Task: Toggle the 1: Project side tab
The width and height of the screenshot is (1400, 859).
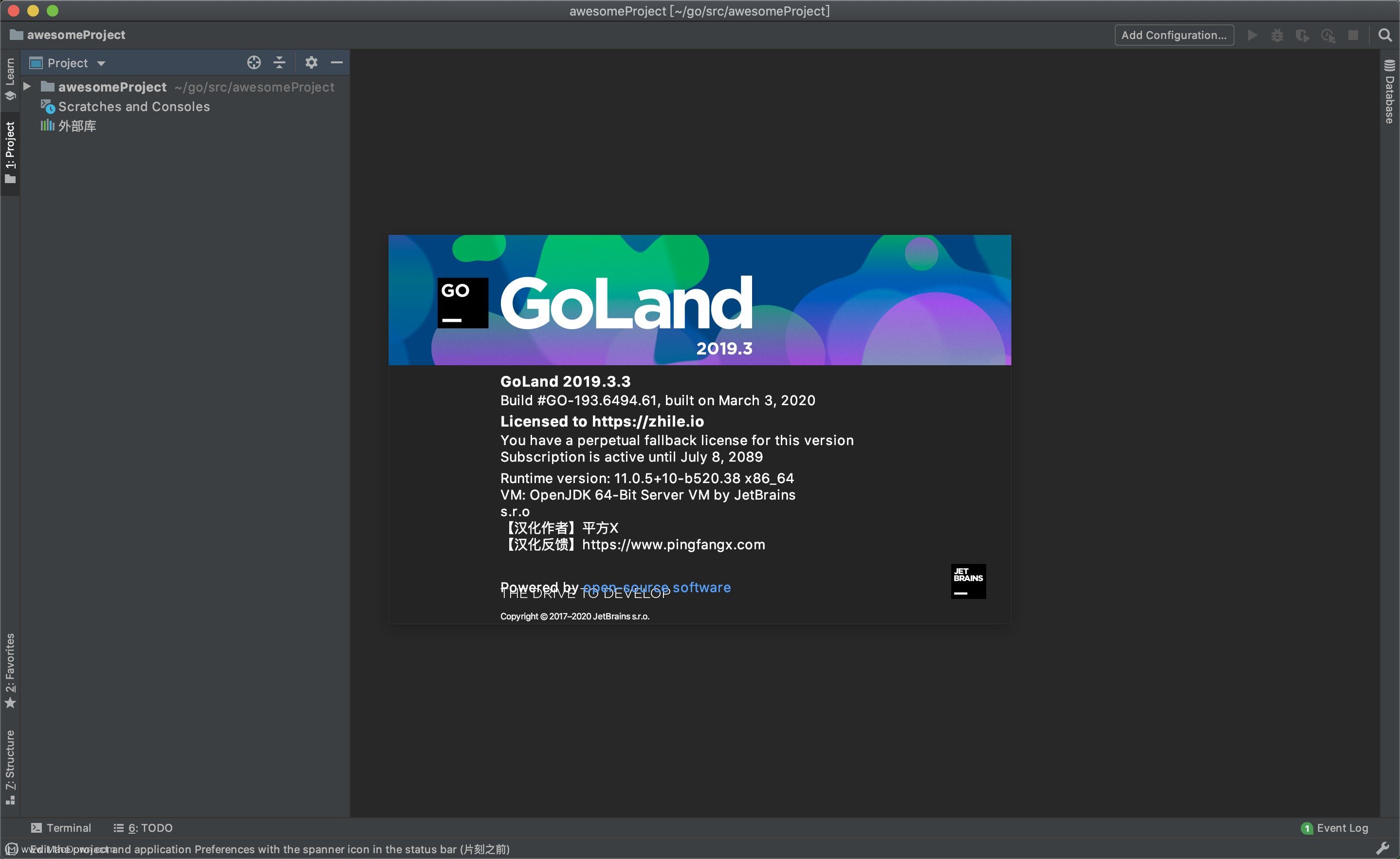Action: (x=10, y=152)
